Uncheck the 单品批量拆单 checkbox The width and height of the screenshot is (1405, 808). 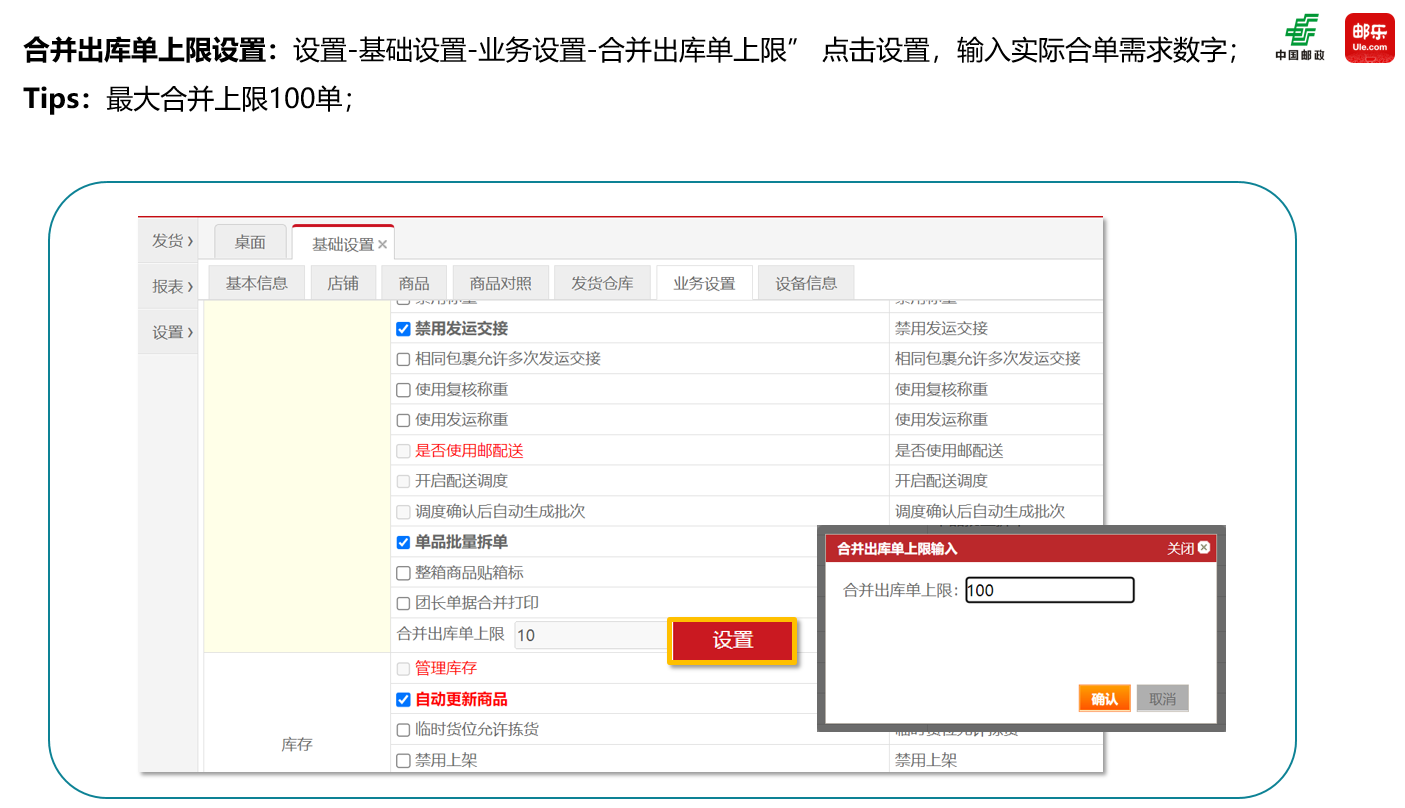tap(404, 542)
